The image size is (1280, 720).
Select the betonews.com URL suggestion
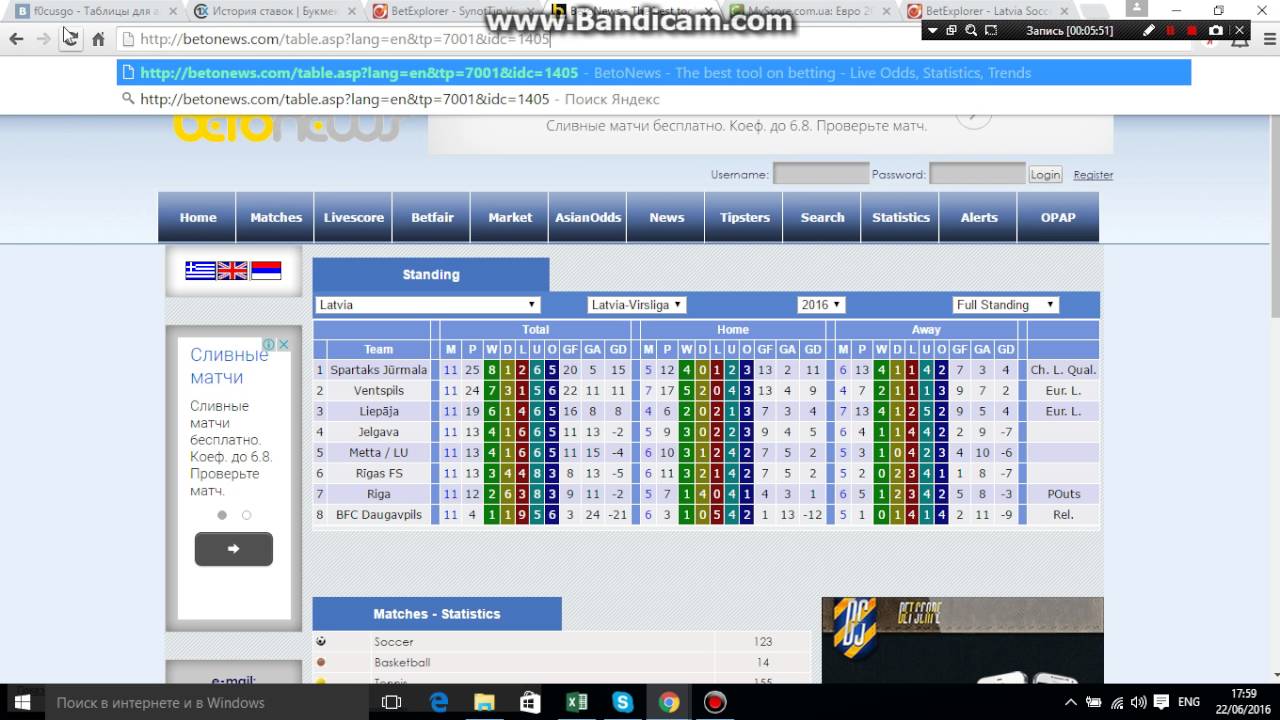[x=654, y=73]
